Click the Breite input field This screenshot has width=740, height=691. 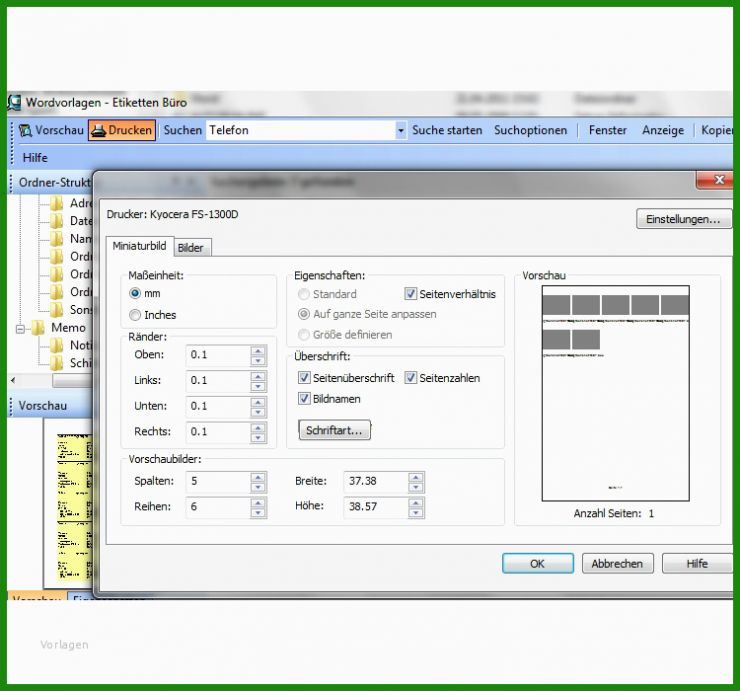coord(376,481)
